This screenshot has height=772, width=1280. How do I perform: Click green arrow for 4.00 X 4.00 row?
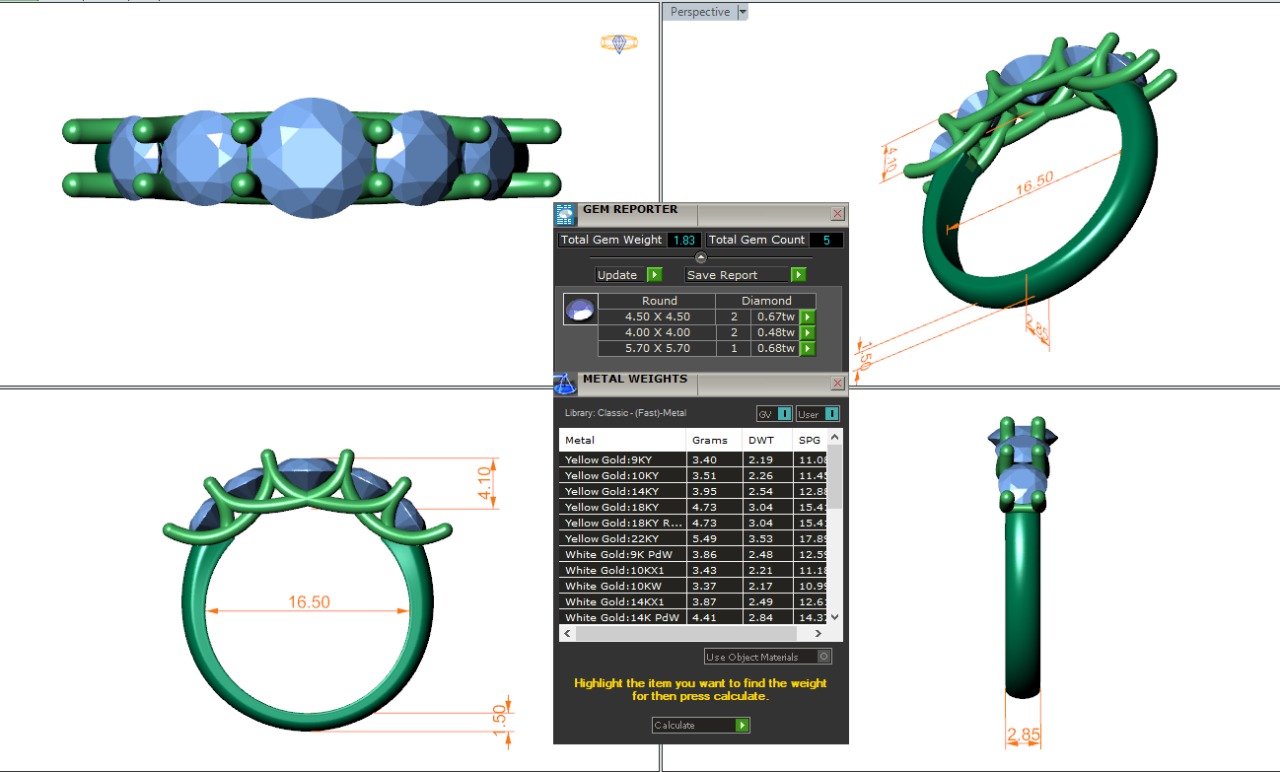(x=808, y=333)
